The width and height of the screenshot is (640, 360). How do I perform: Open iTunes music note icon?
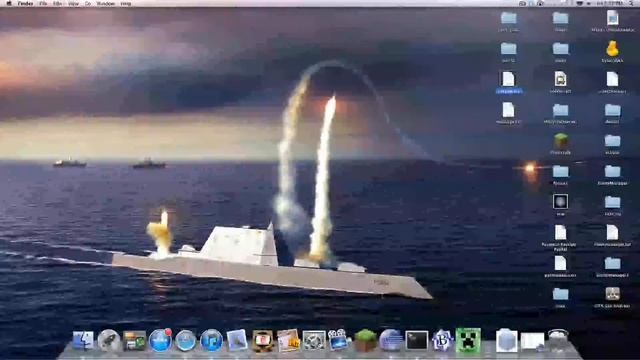[211, 341]
